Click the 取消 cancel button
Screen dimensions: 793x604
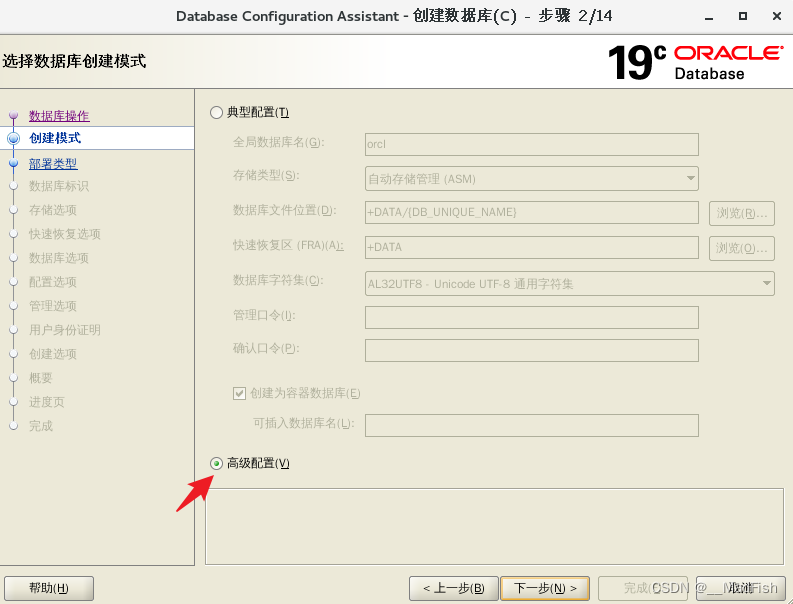click(741, 588)
